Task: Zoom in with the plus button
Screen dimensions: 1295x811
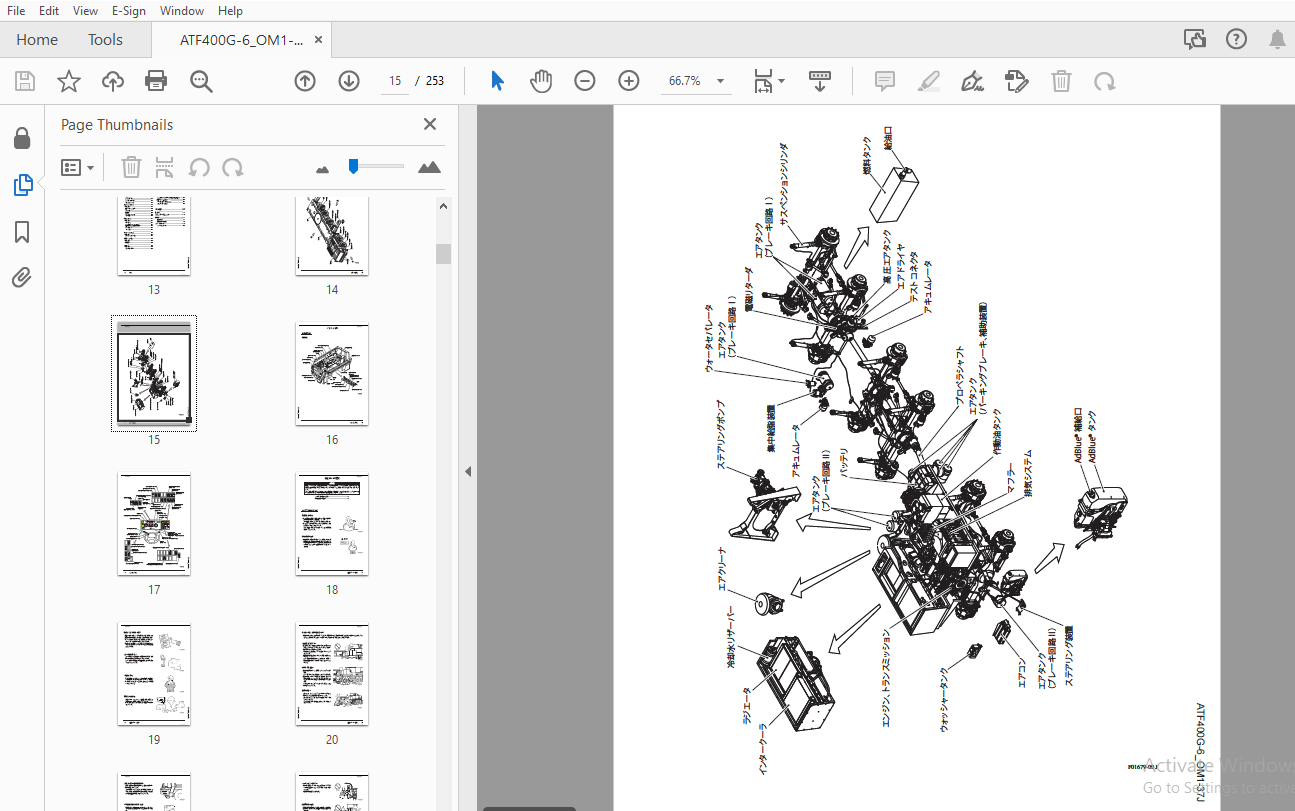Action: pos(629,81)
